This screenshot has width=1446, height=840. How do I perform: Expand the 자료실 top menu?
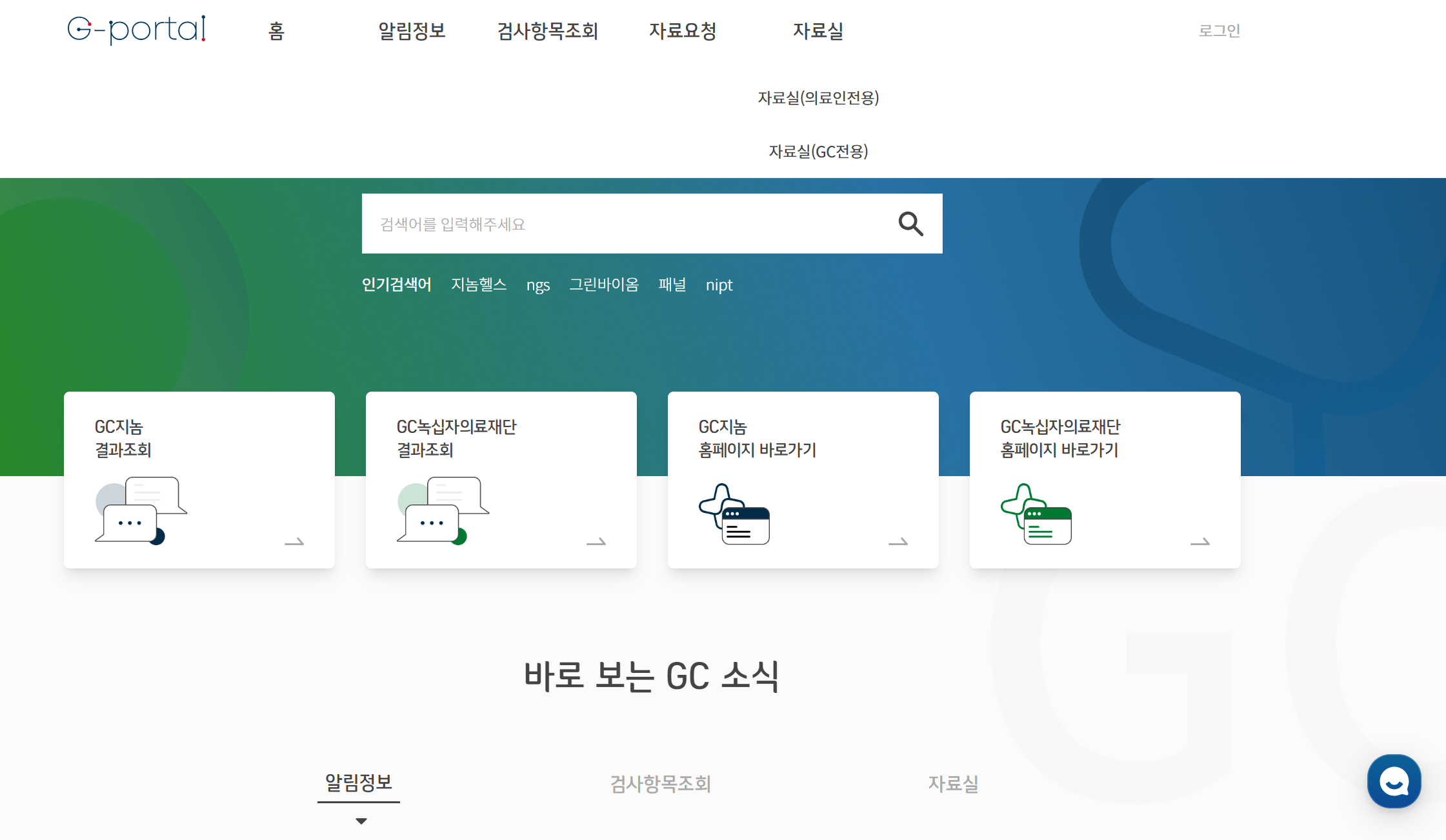point(818,30)
